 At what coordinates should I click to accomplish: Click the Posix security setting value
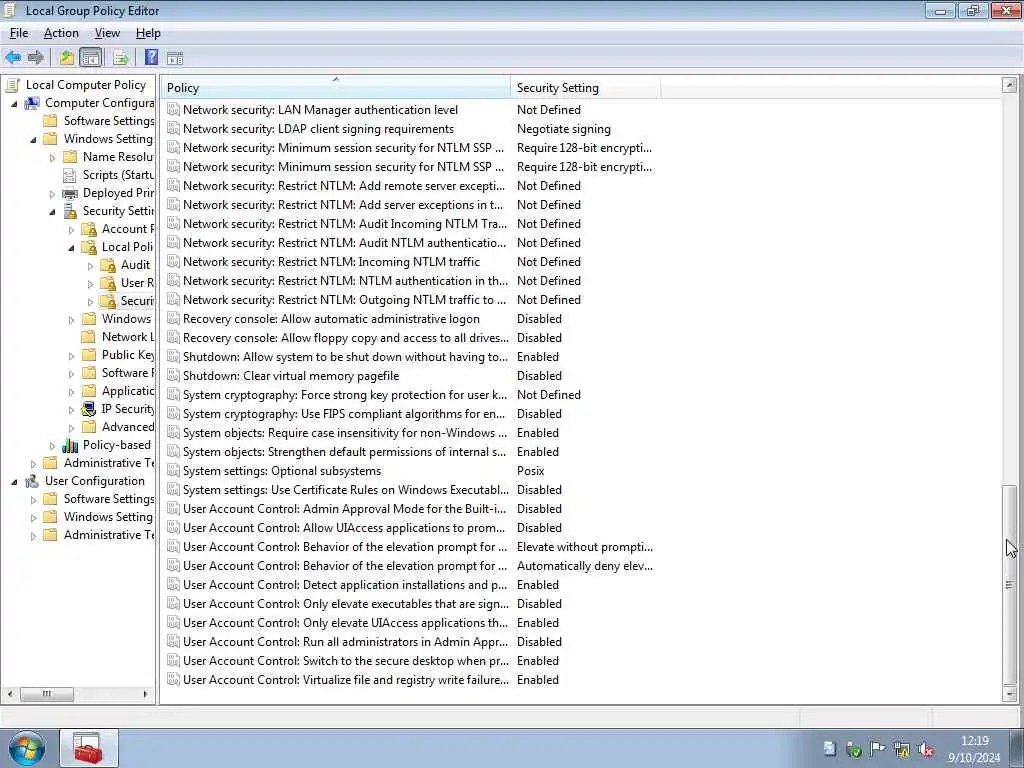[530, 471]
